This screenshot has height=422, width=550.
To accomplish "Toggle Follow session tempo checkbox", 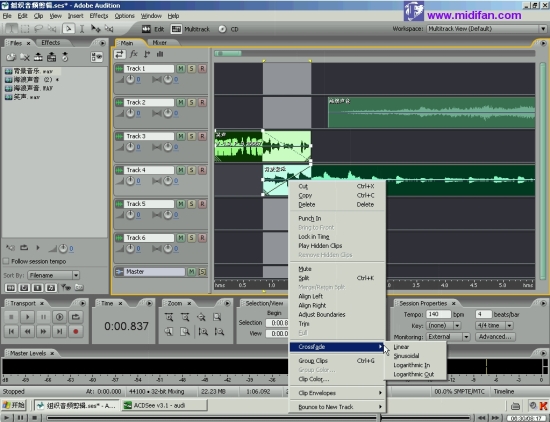I will (x=6, y=261).
